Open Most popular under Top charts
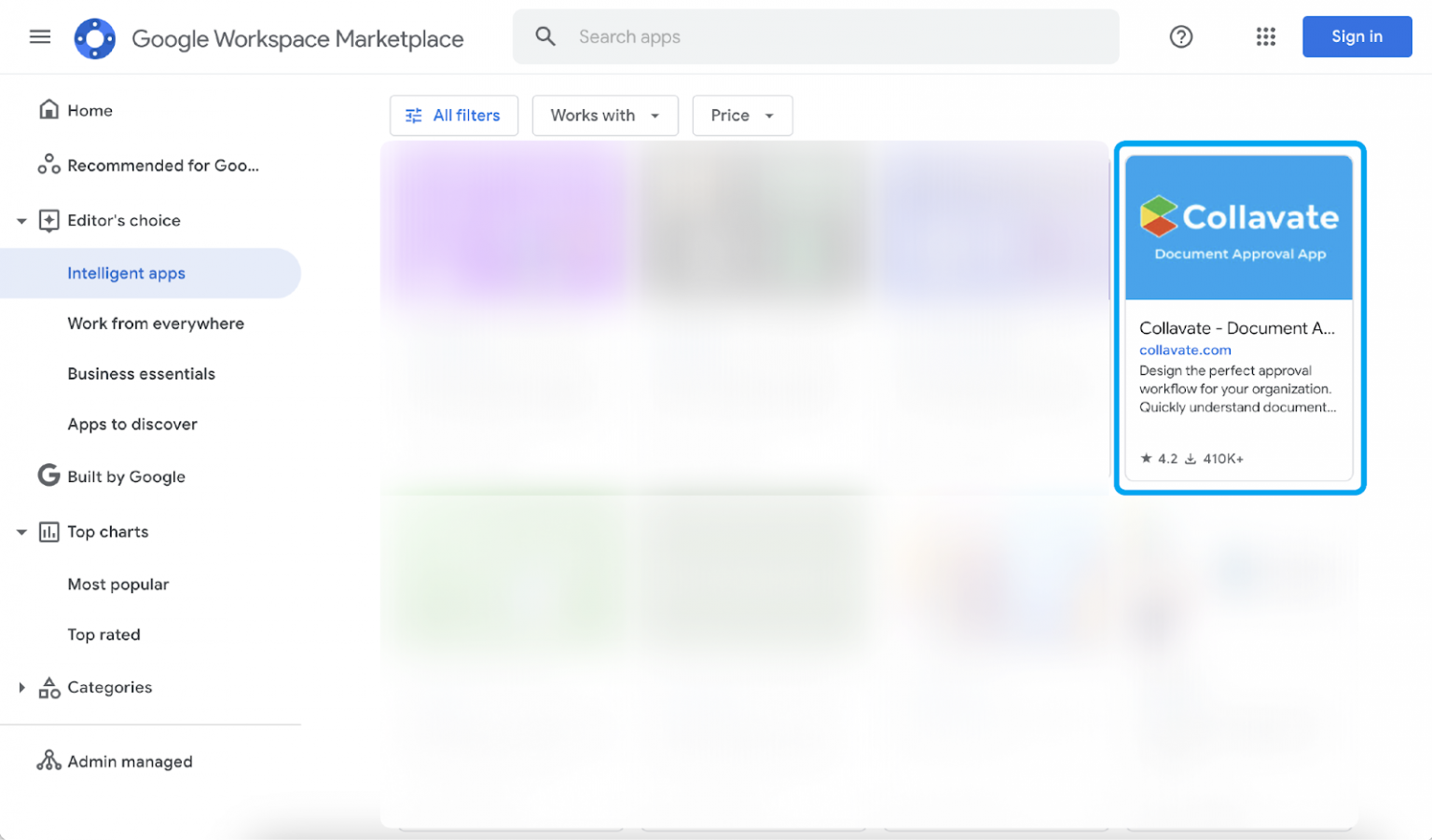1432x840 pixels. pyautogui.click(x=117, y=584)
